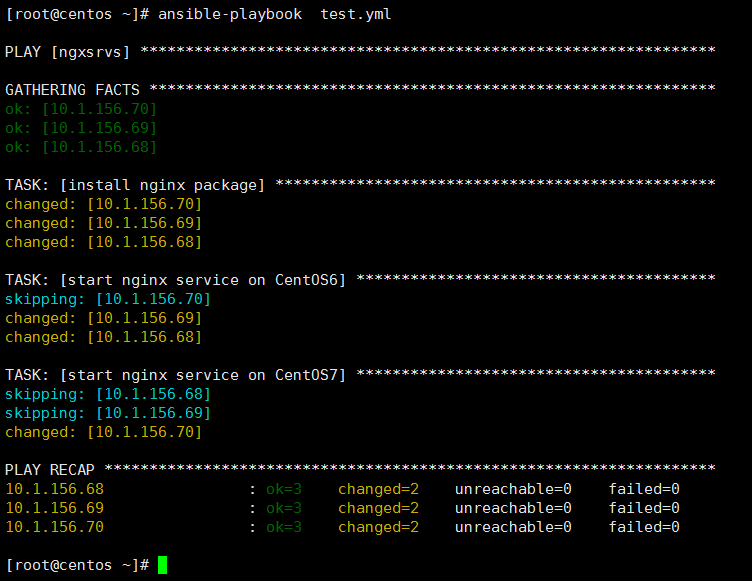Click ok: [10.1.156.68] under gathering facts

(81, 147)
